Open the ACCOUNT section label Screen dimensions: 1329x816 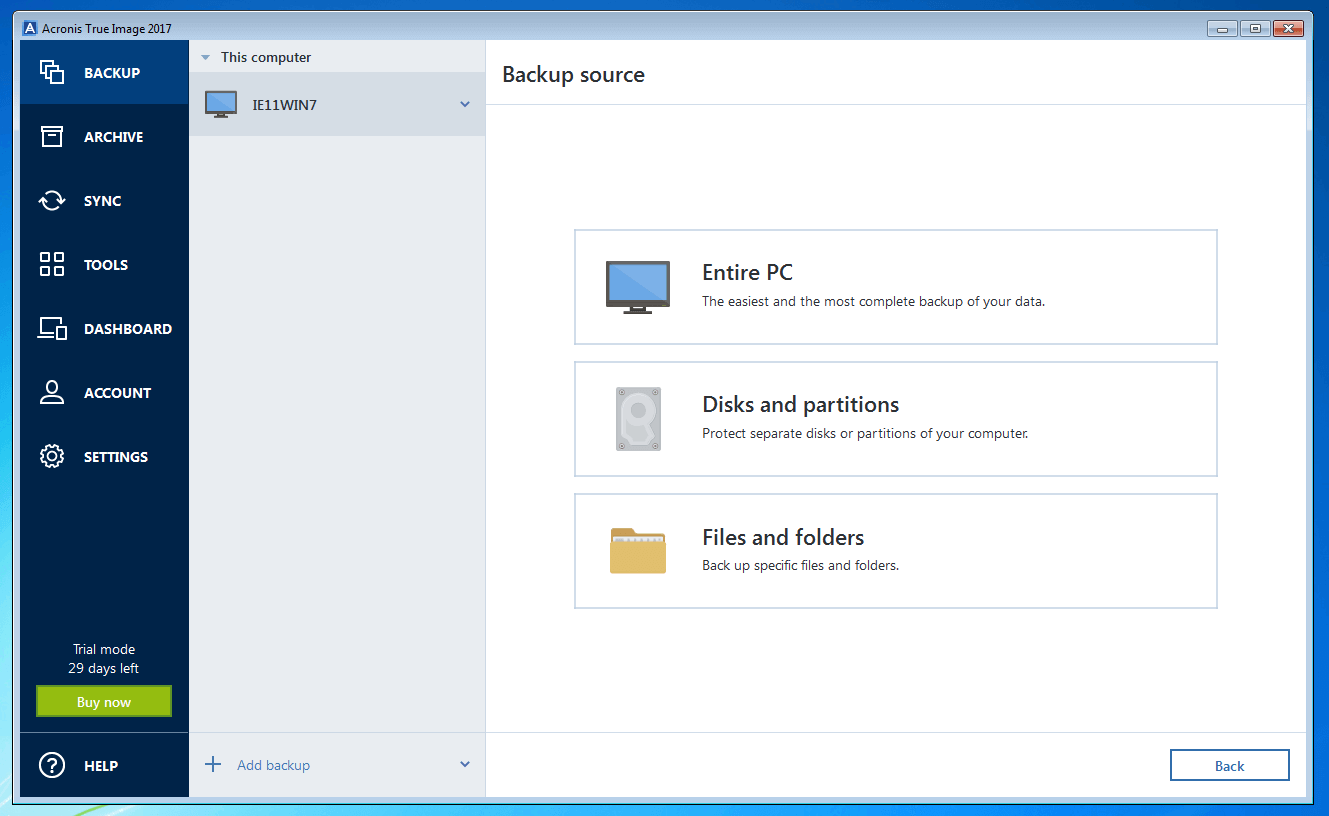(x=118, y=393)
